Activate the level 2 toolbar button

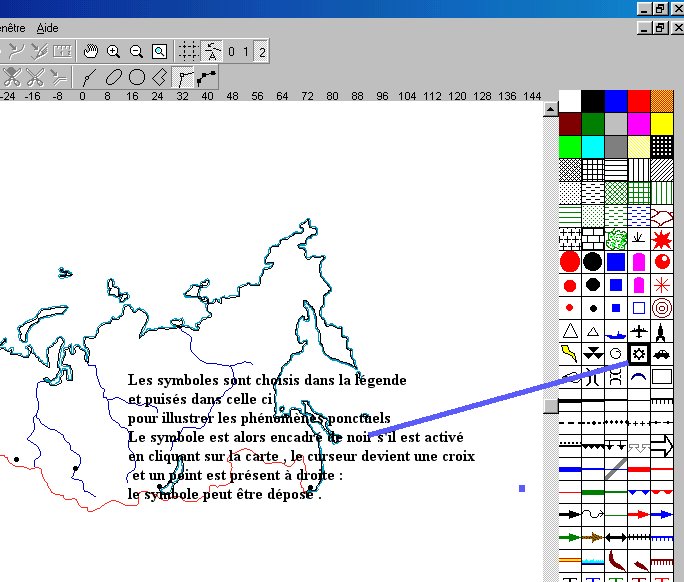pyautogui.click(x=262, y=51)
